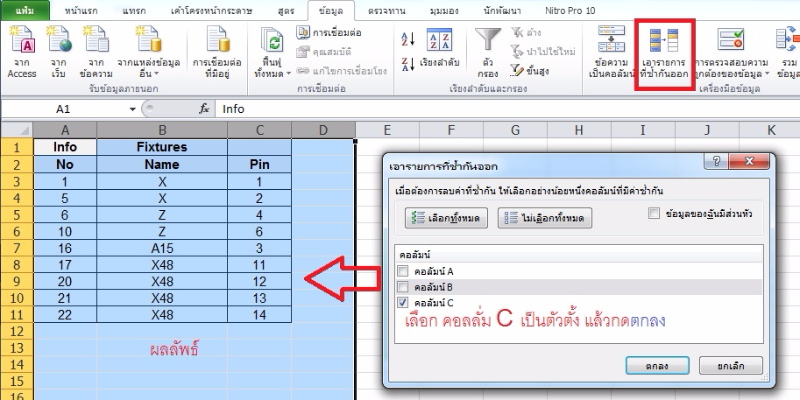
Task: Sort Z to A descending
Action: click(x=408, y=64)
